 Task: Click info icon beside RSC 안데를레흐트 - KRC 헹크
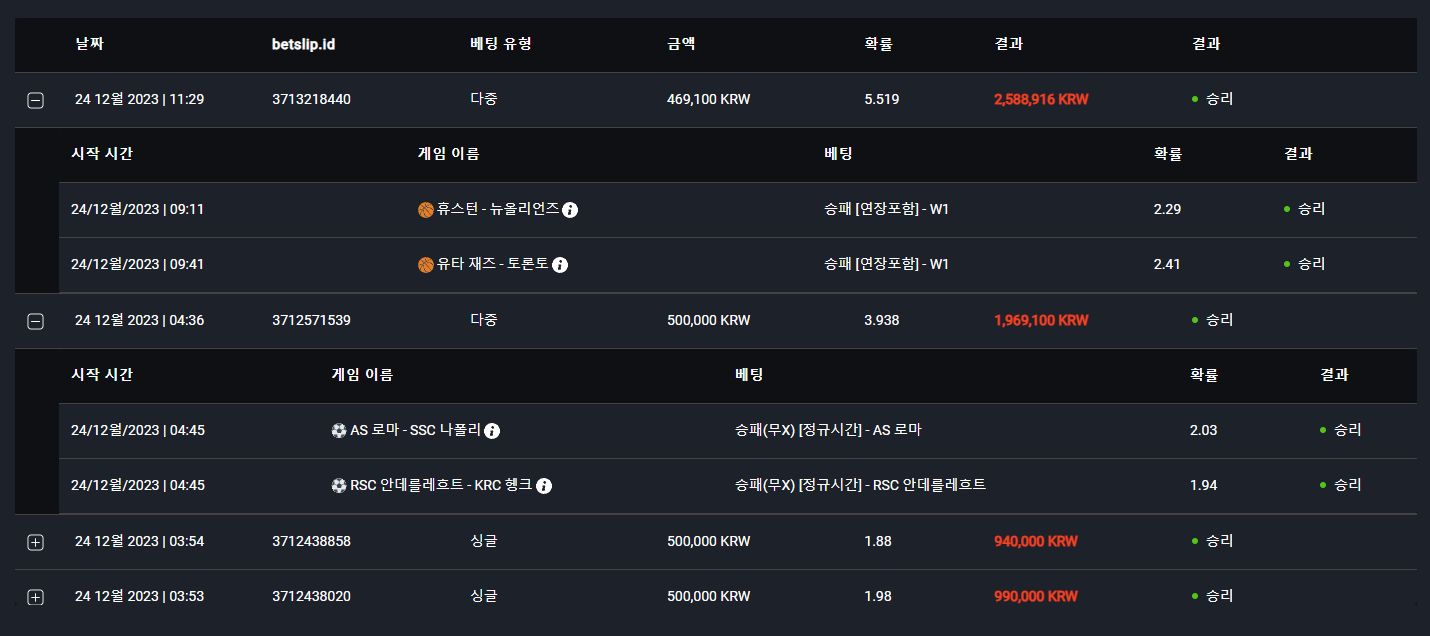(544, 486)
